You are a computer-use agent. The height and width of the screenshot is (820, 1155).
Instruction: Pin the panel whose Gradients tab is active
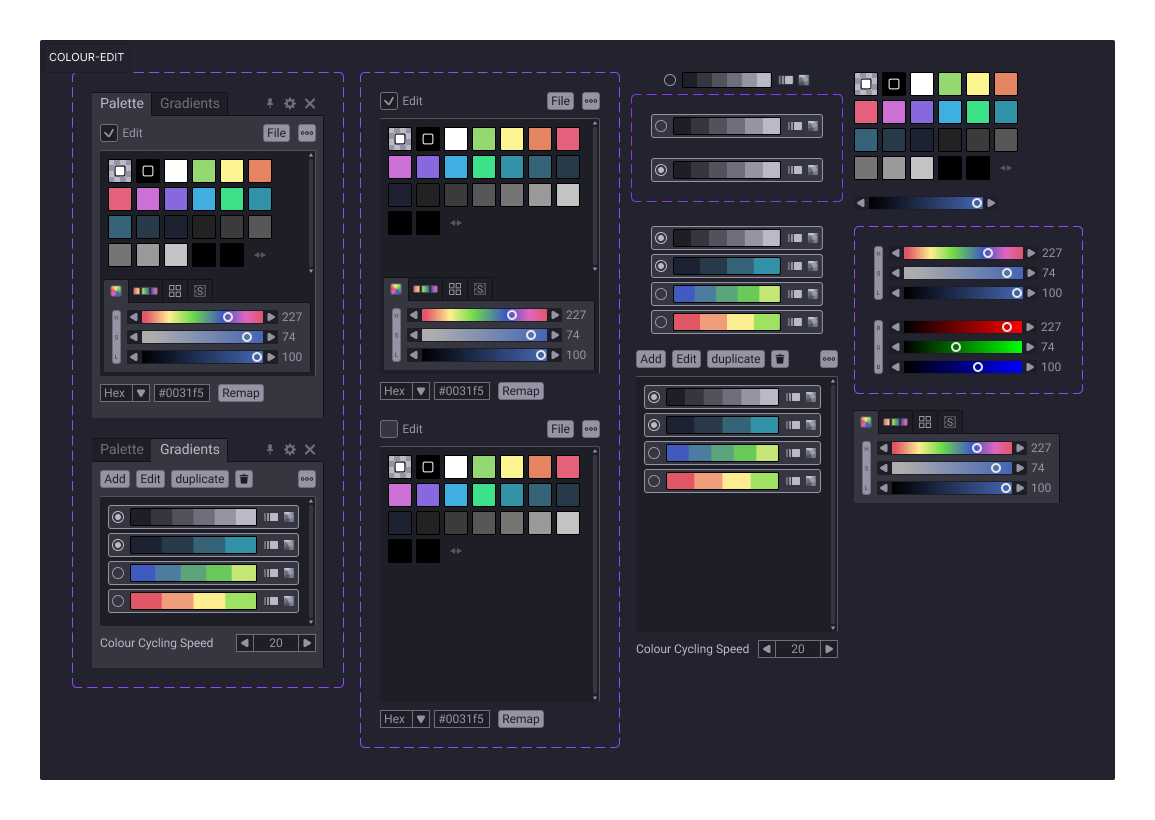pos(270,449)
